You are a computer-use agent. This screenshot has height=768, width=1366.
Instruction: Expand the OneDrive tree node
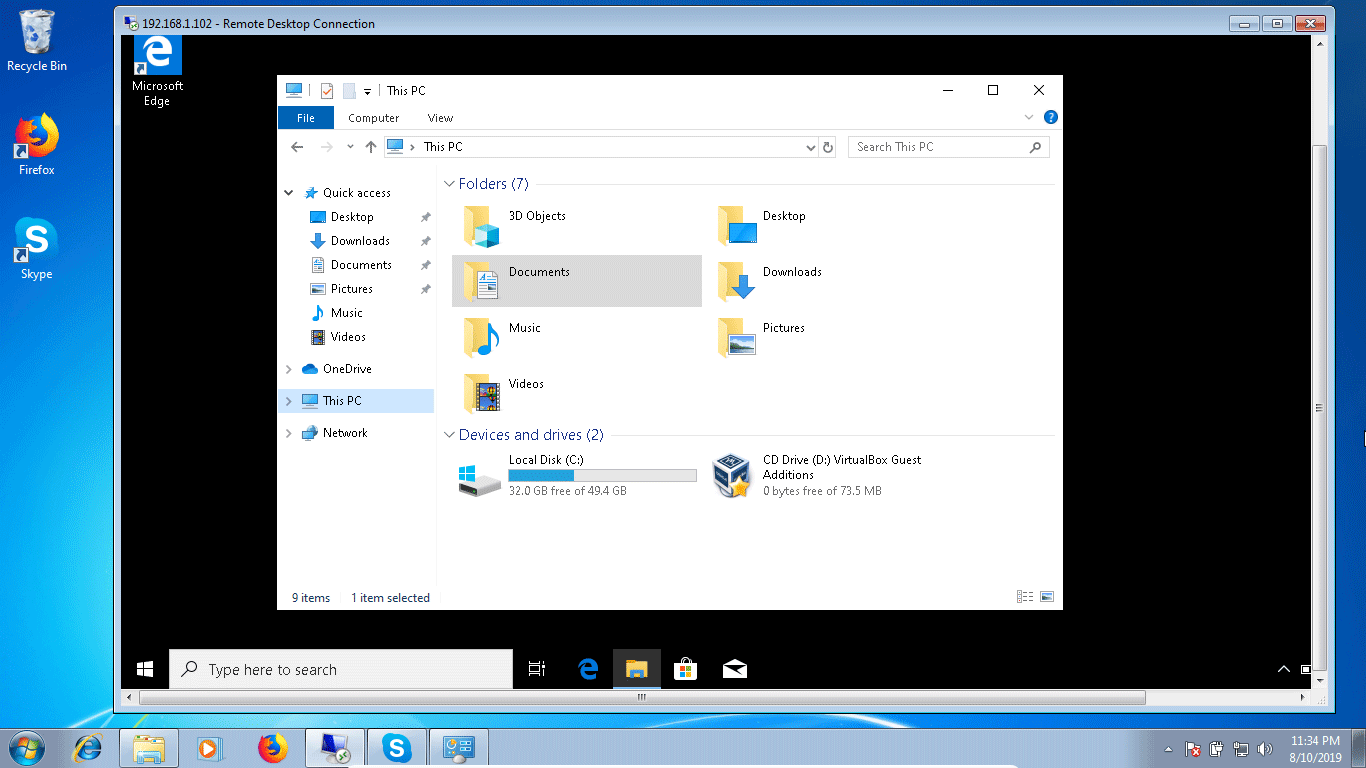pyautogui.click(x=289, y=369)
